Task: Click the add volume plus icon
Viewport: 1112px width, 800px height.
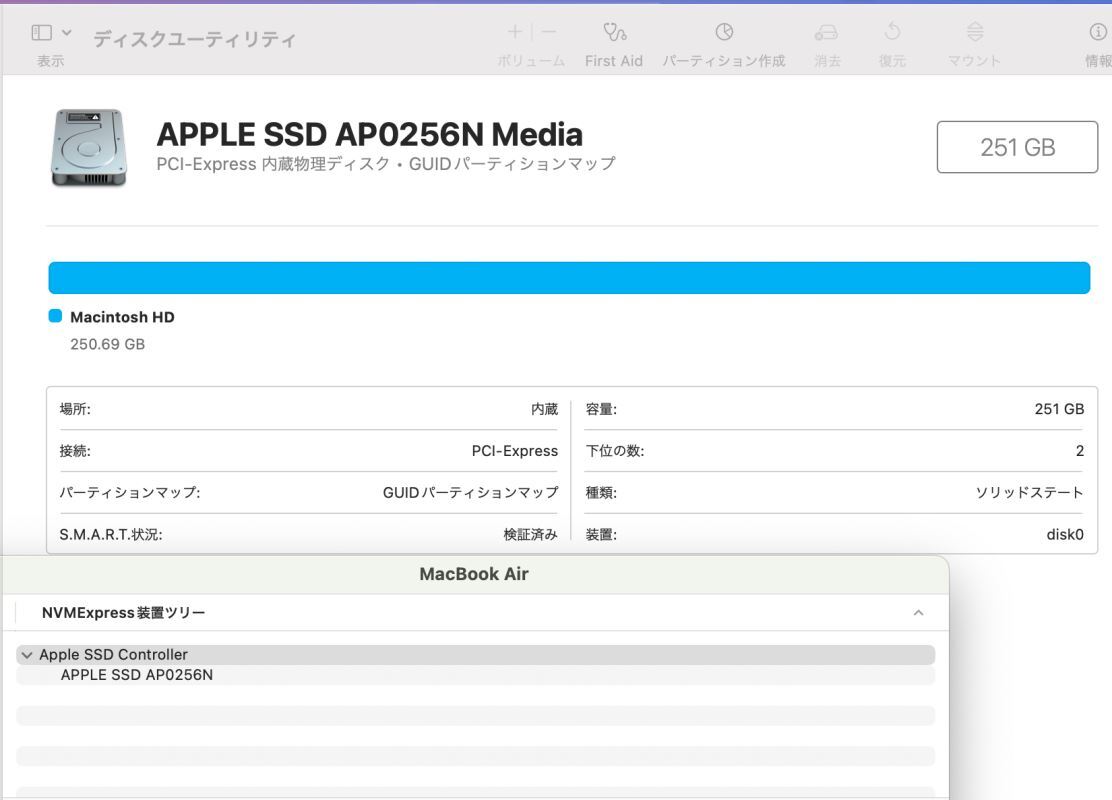Action: click(x=515, y=32)
